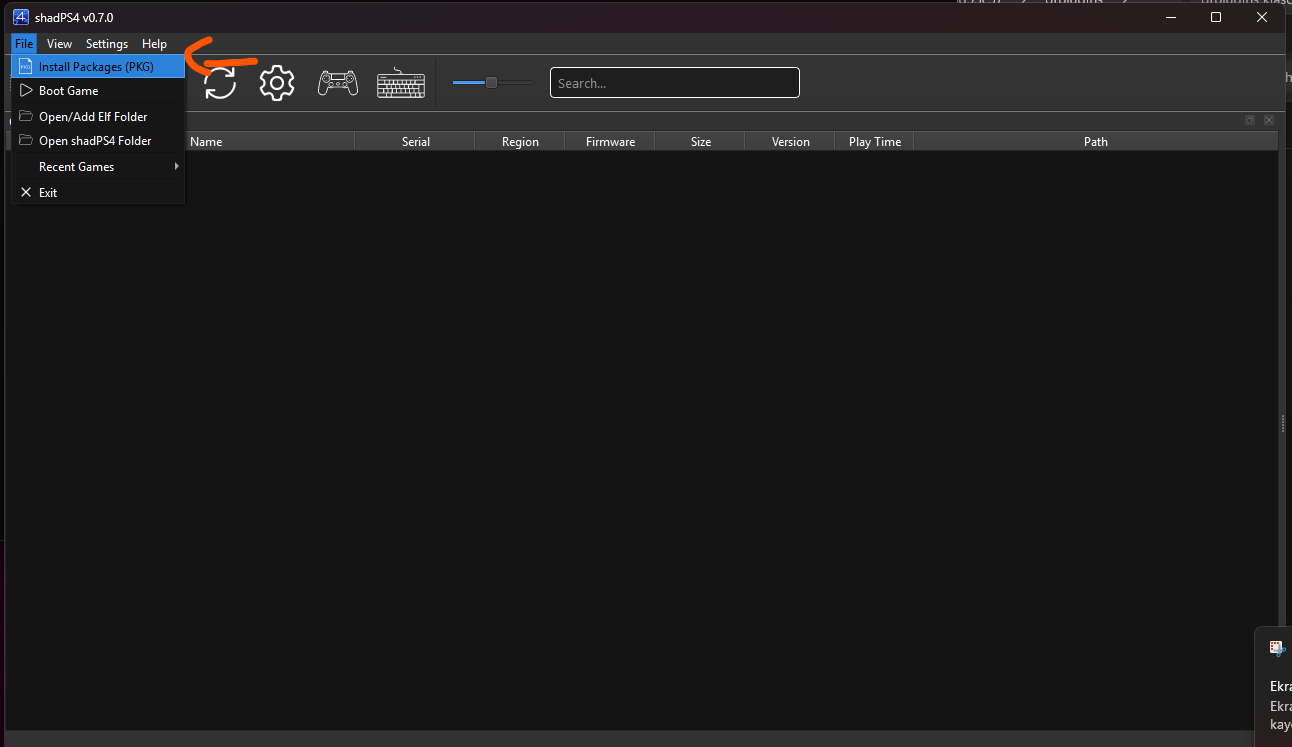Focus the Search input field
This screenshot has height=747, width=1292.
[x=675, y=83]
